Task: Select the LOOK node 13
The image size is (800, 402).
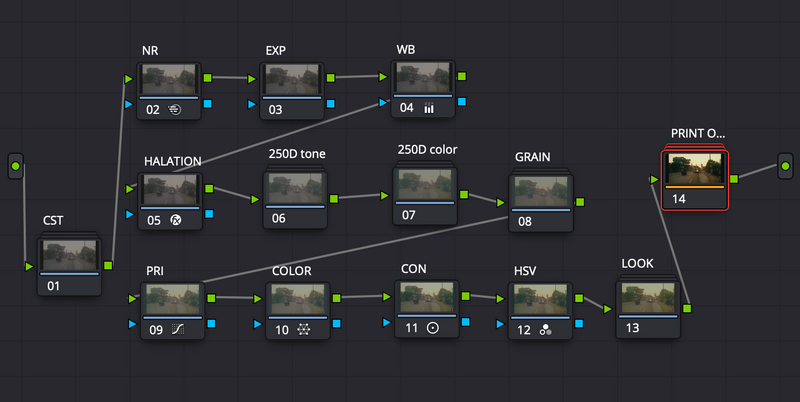Action: 648,309
